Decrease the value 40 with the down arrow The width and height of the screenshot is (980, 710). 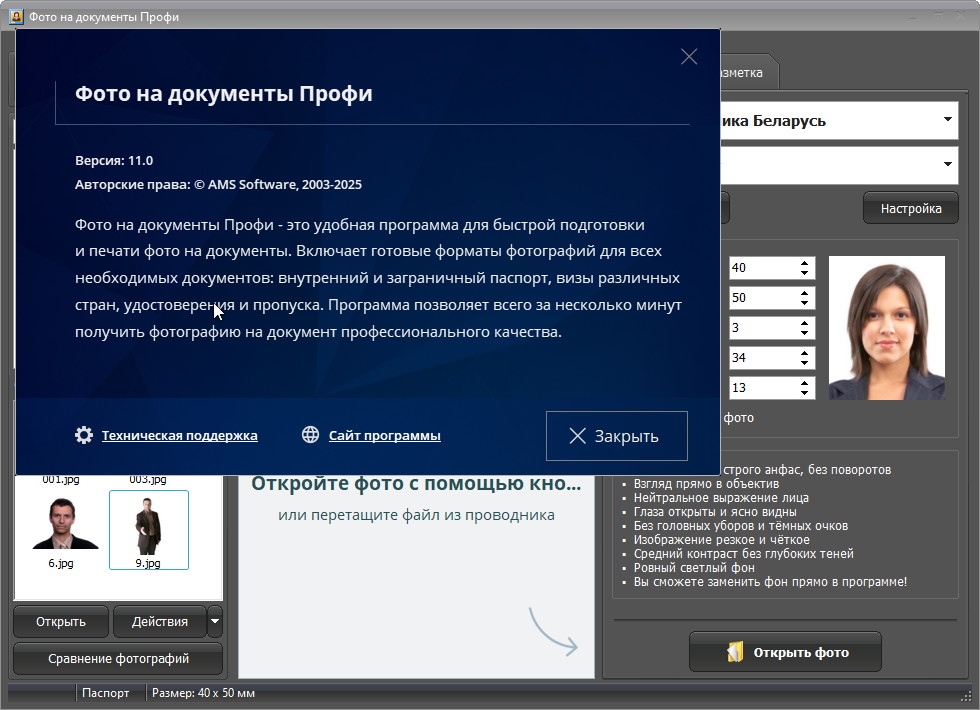(804, 273)
